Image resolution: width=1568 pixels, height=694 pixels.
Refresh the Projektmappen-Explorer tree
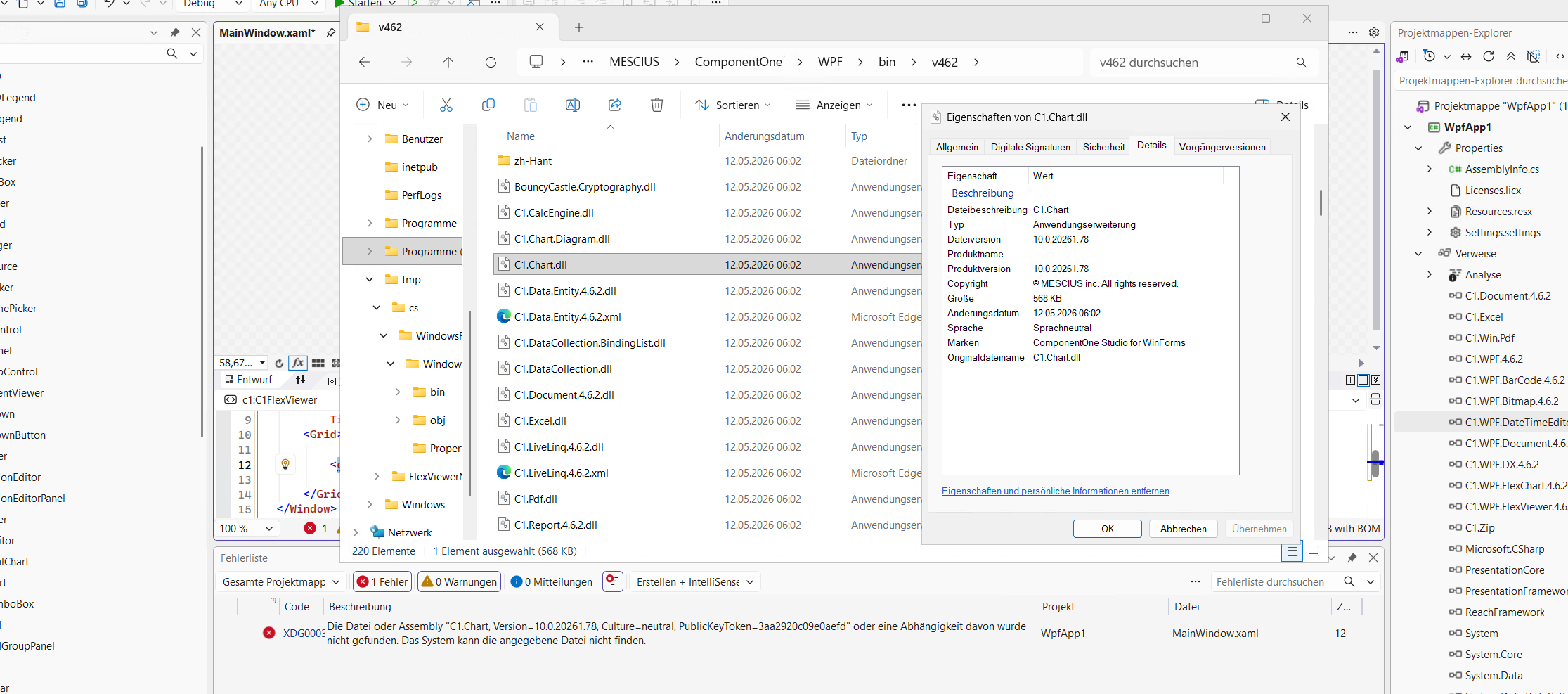1489,56
